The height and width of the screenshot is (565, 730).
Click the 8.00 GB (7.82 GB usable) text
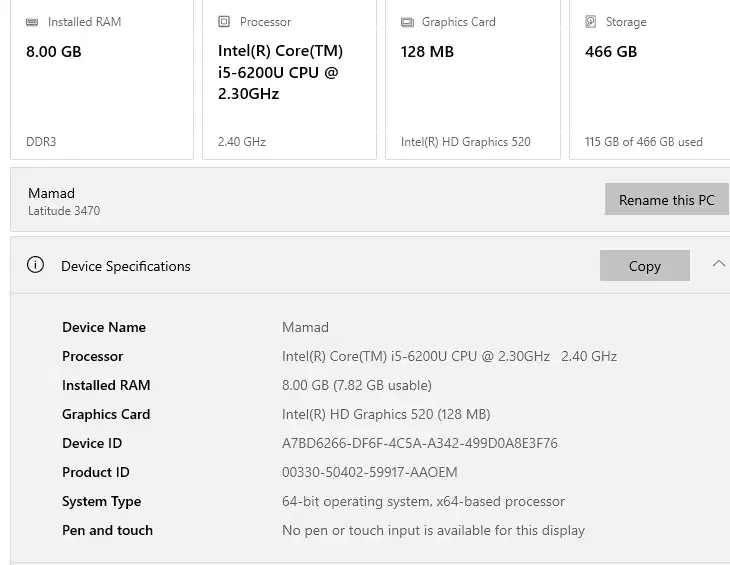pos(356,385)
